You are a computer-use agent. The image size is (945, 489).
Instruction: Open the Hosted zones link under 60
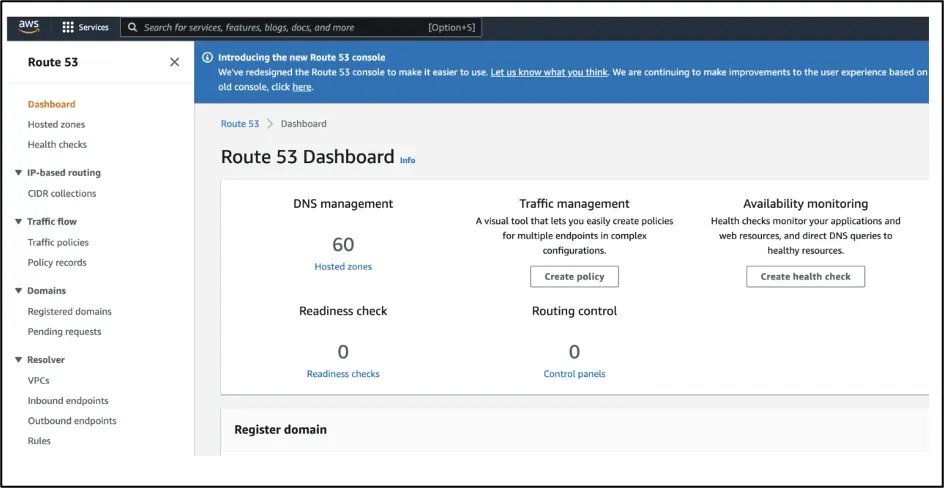point(343,267)
